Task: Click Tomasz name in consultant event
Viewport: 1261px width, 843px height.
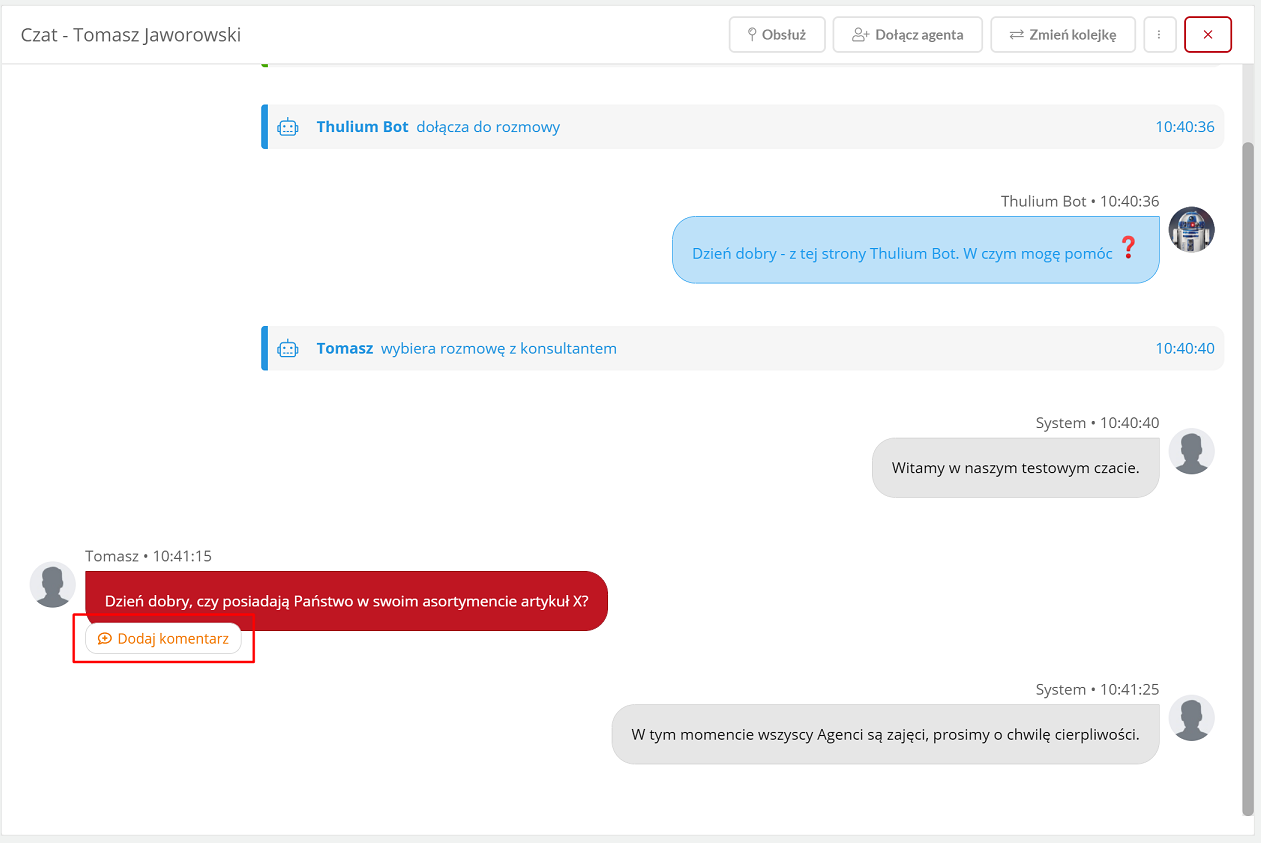Action: coord(344,349)
